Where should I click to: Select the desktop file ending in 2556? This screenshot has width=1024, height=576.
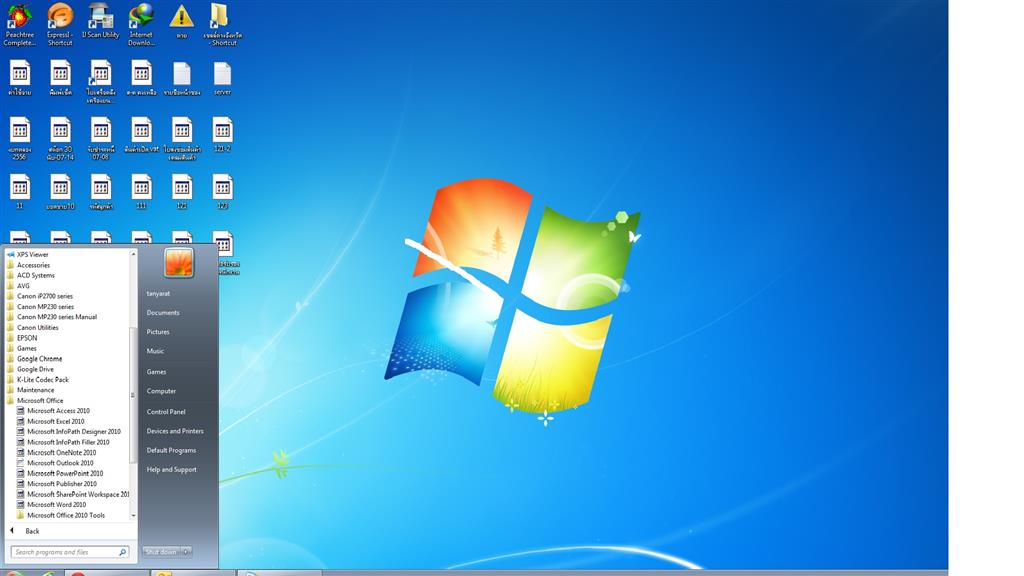coord(20,138)
